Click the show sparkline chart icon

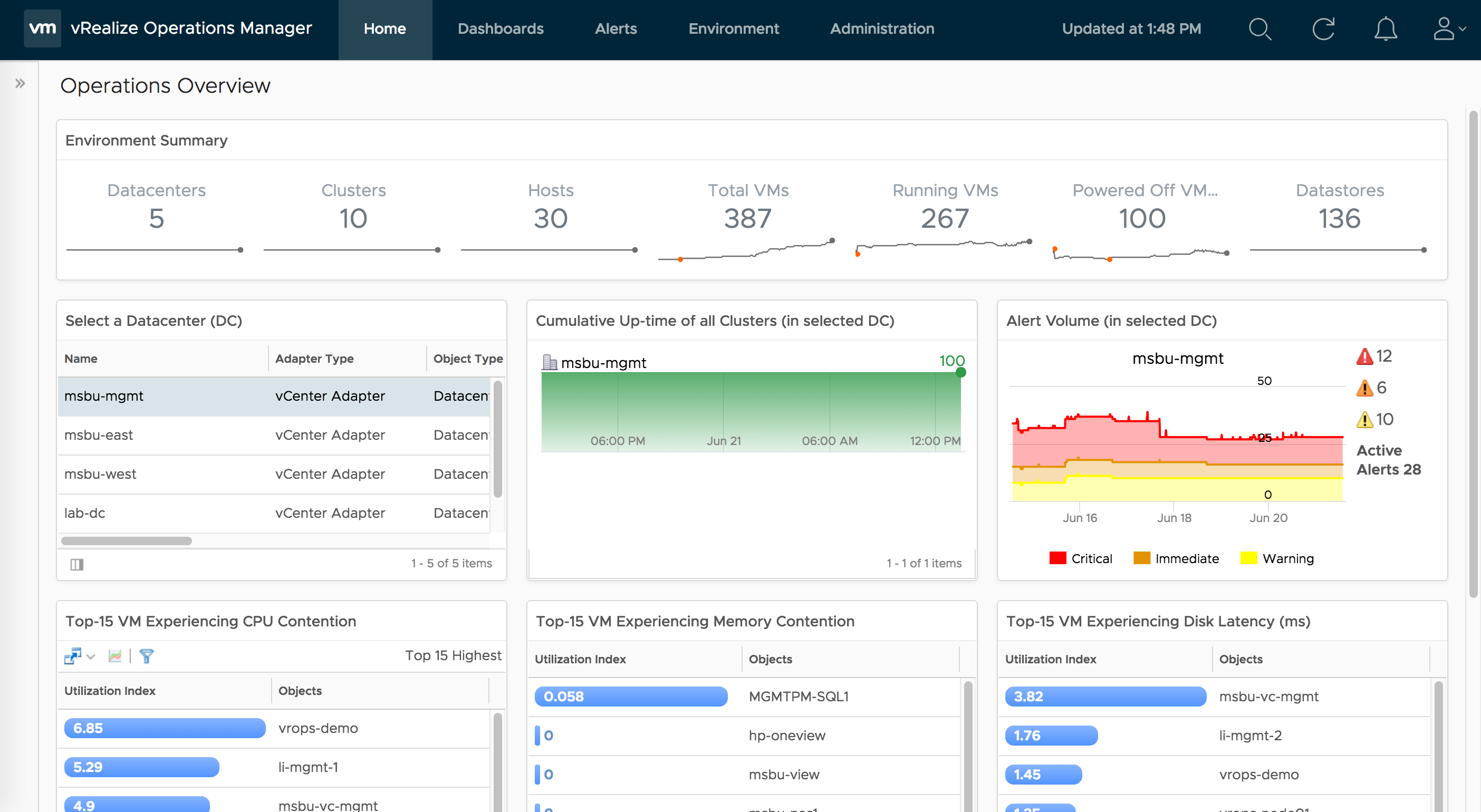tap(115, 656)
